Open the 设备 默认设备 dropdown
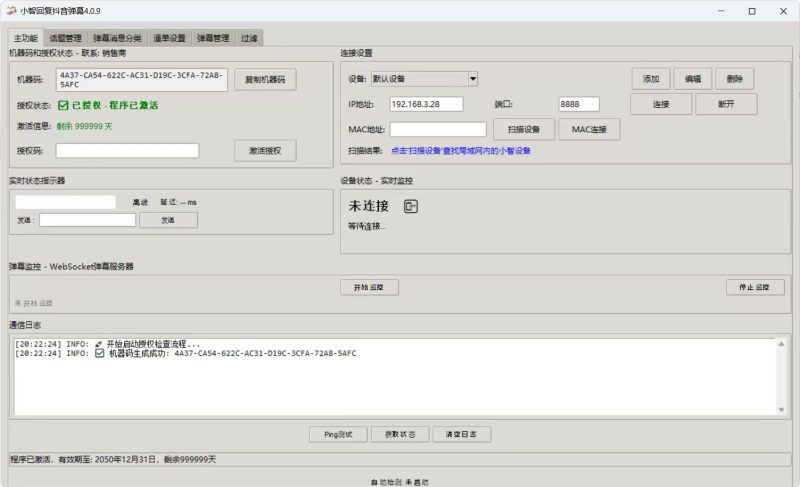The height and width of the screenshot is (487, 800). coord(424,79)
